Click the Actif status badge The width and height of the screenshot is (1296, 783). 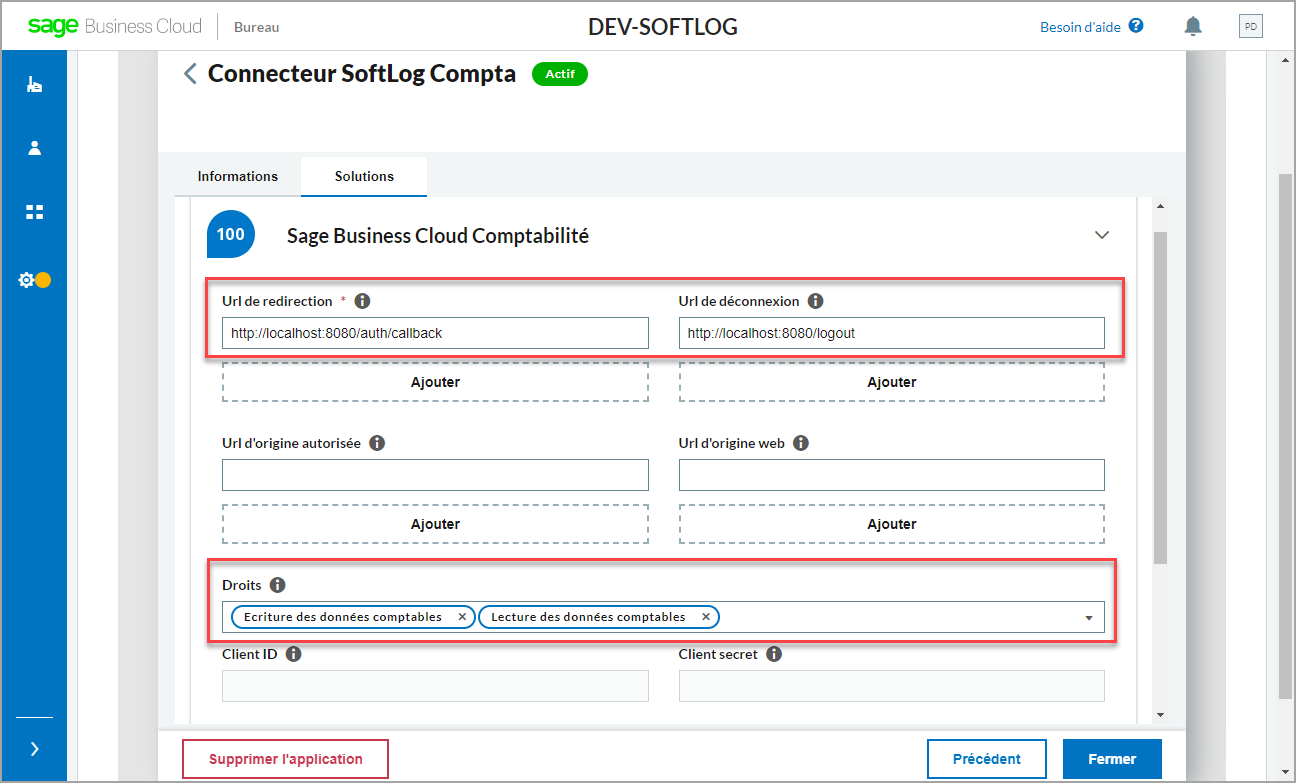pyautogui.click(x=560, y=74)
